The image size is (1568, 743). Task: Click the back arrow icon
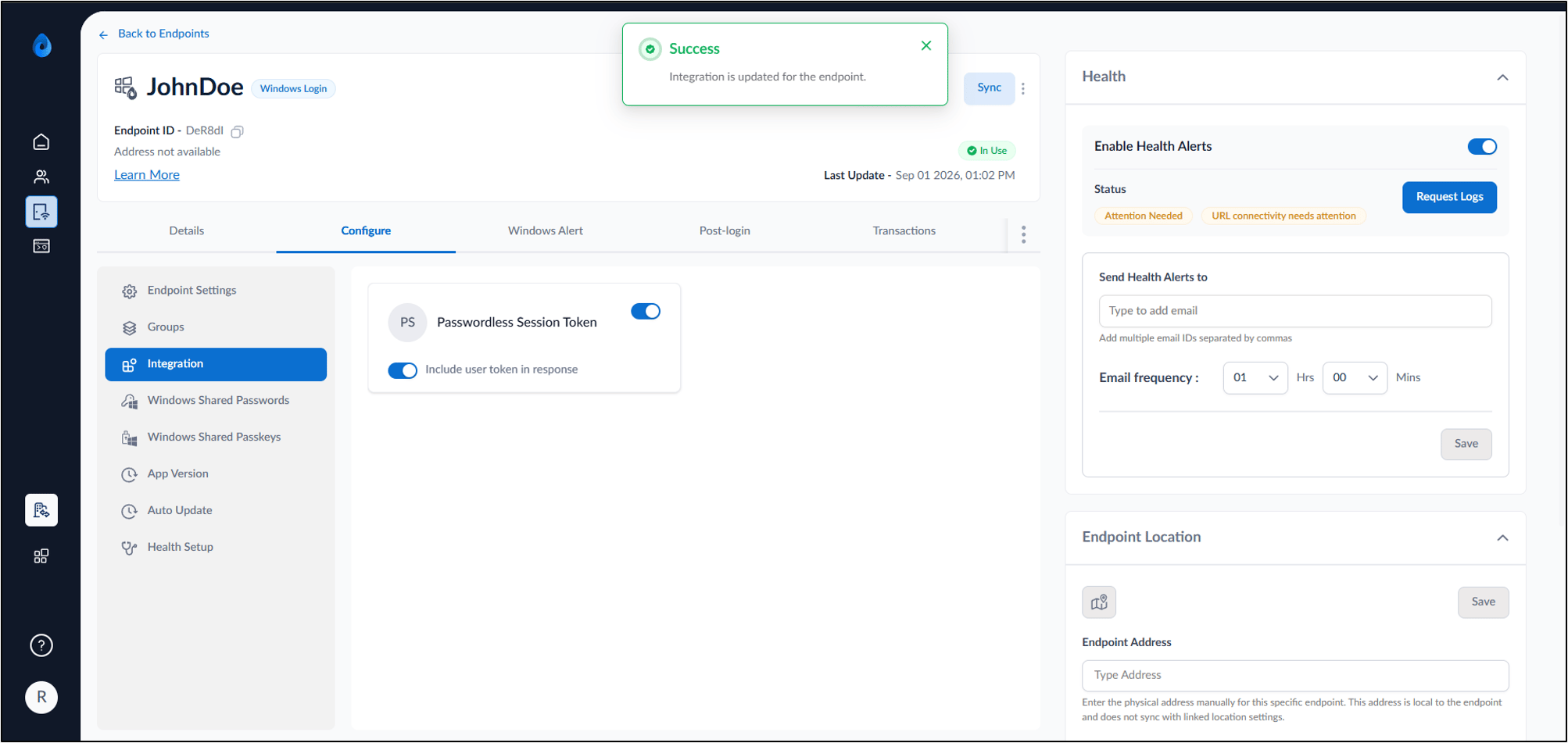103,34
